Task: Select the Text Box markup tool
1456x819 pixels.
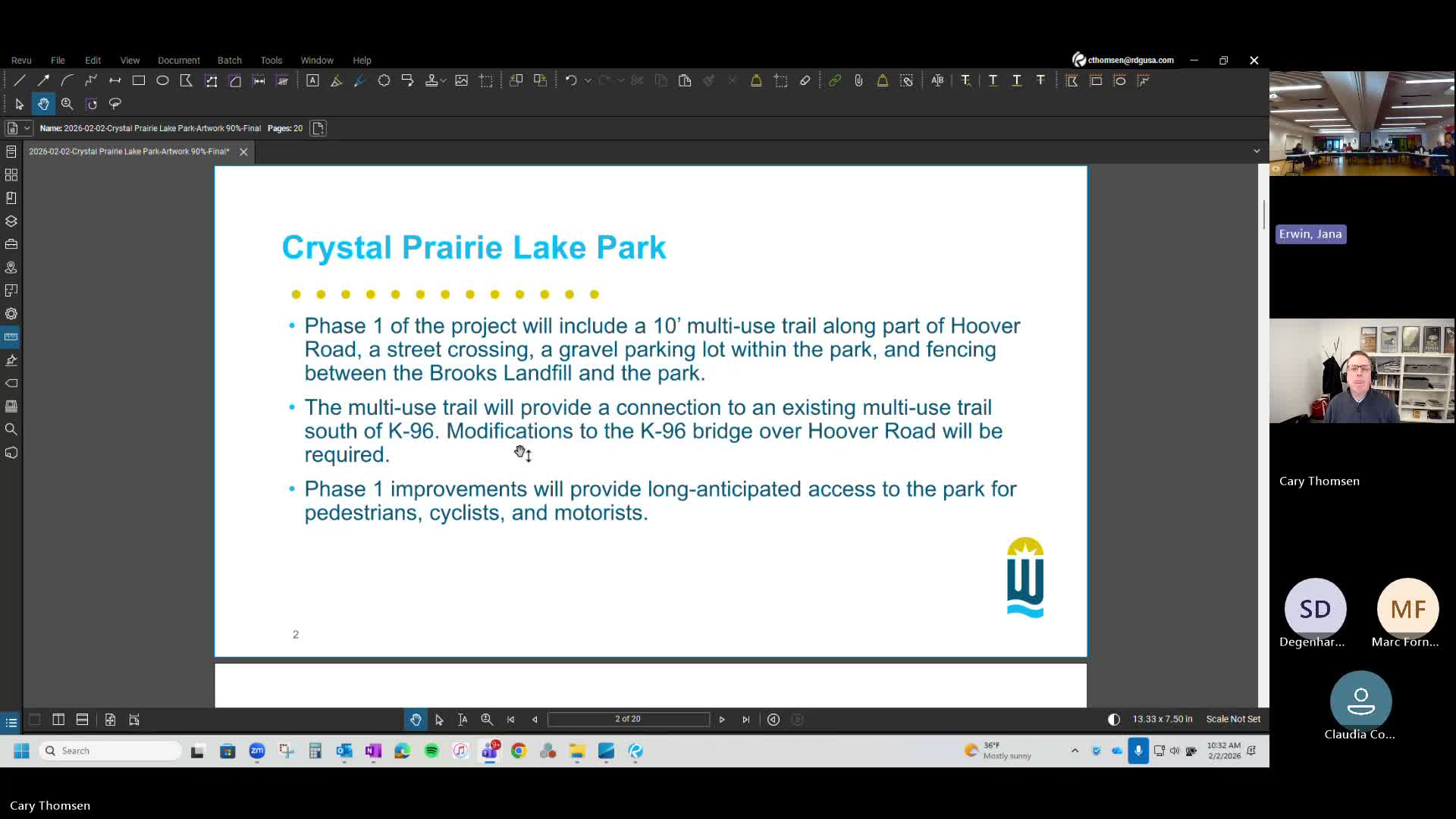Action: [x=313, y=80]
